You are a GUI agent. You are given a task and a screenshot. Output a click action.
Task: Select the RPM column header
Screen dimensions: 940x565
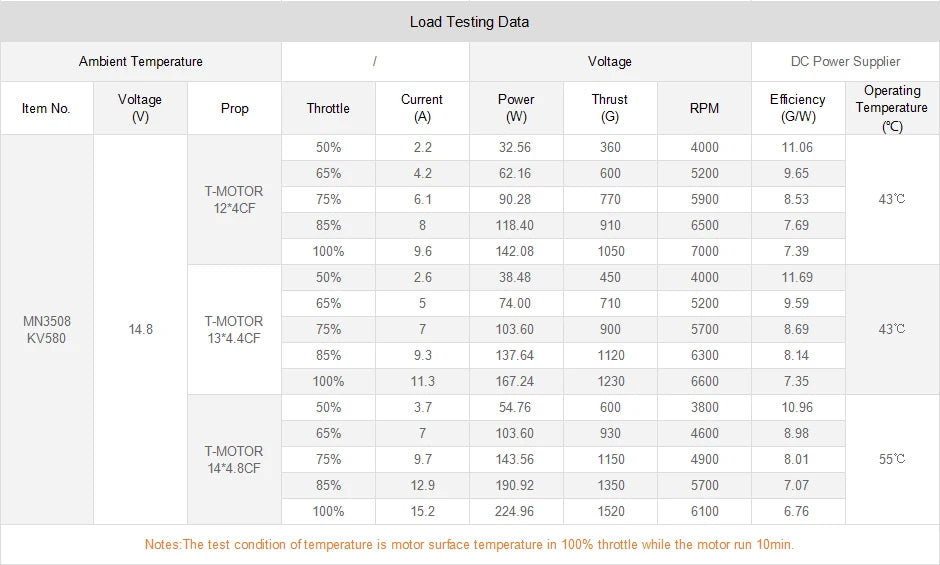[704, 108]
